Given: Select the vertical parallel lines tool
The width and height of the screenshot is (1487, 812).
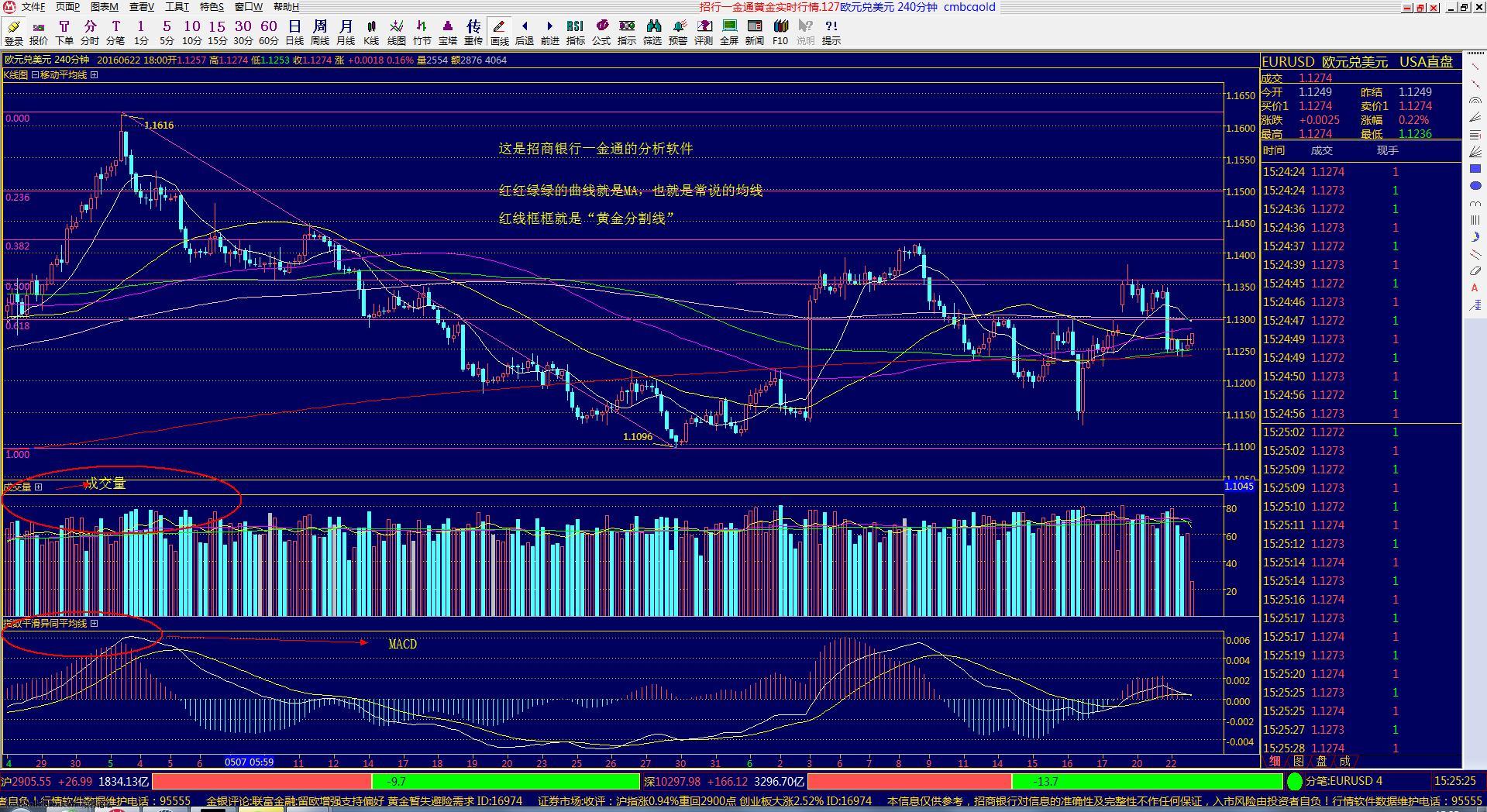Looking at the screenshot, I should pos(1475,220).
